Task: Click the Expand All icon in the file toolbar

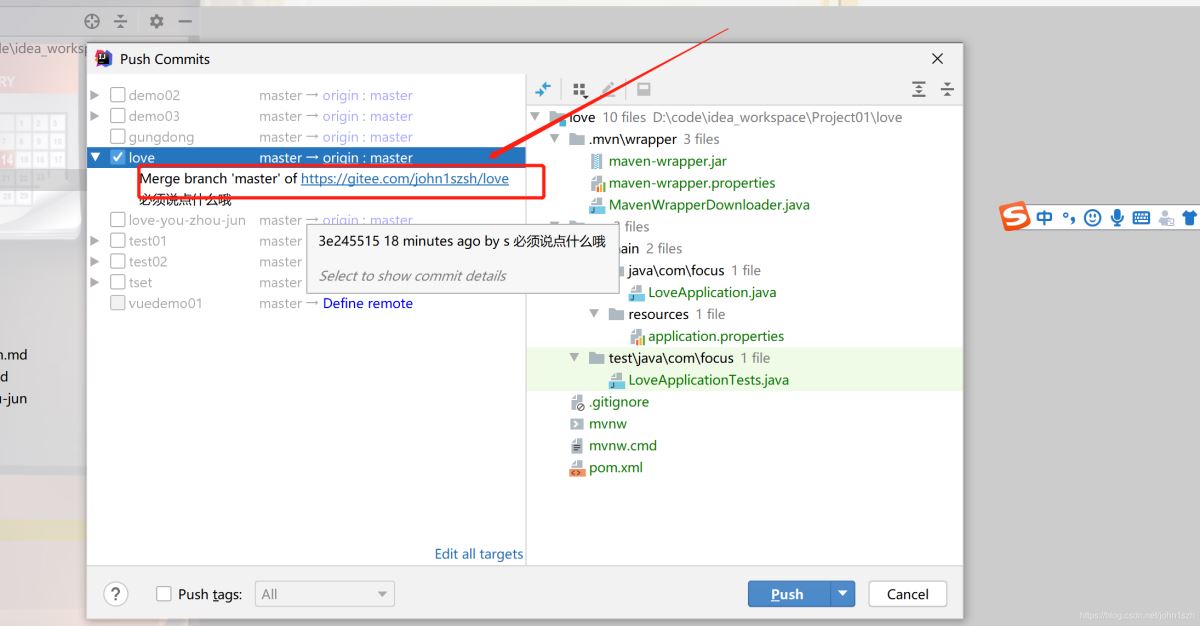Action: point(919,89)
